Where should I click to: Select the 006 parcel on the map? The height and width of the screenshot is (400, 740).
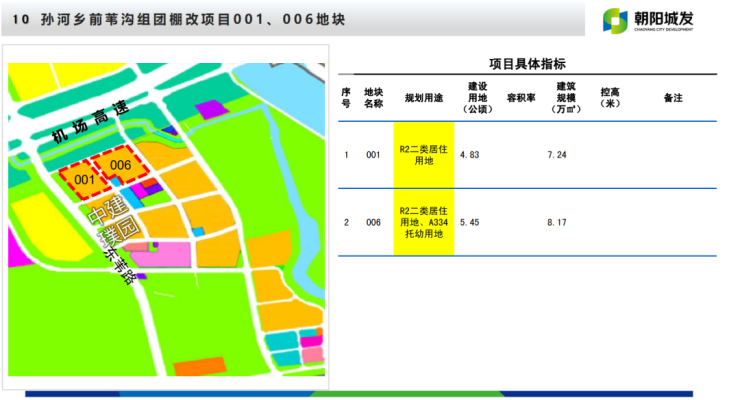click(120, 165)
